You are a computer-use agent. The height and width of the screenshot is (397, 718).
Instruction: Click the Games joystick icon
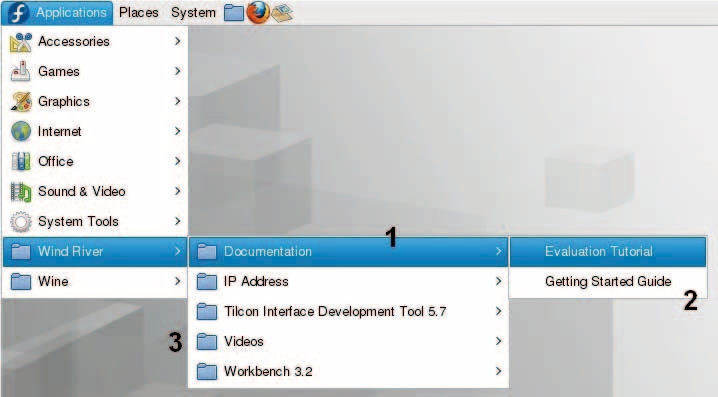tap(21, 71)
